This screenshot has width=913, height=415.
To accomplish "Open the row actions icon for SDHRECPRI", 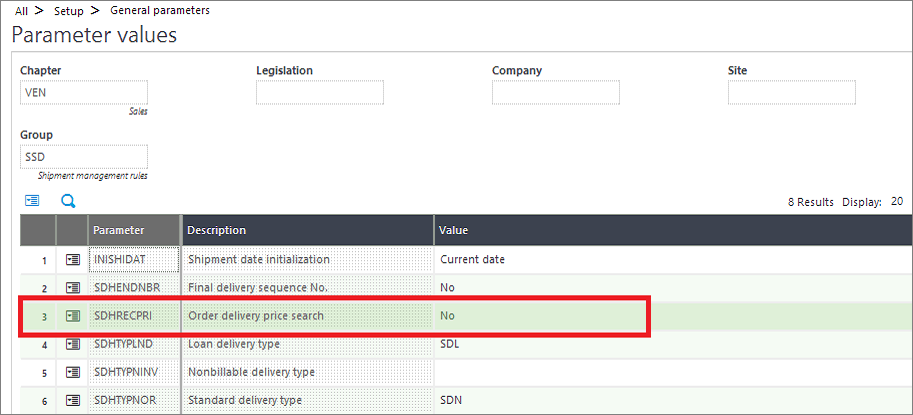I will pos(73,316).
